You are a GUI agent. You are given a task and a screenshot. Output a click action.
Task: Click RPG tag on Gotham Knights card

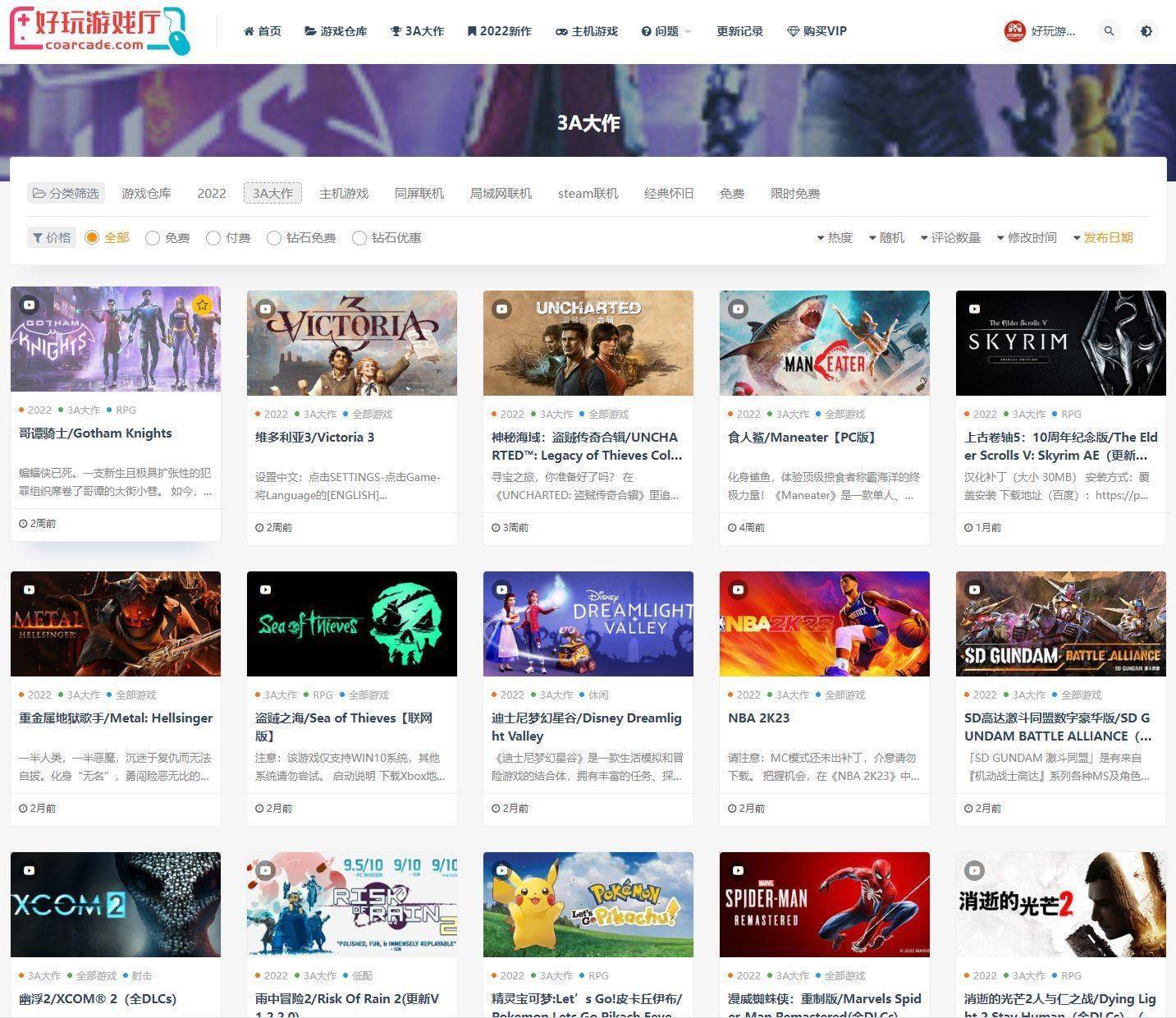126,410
